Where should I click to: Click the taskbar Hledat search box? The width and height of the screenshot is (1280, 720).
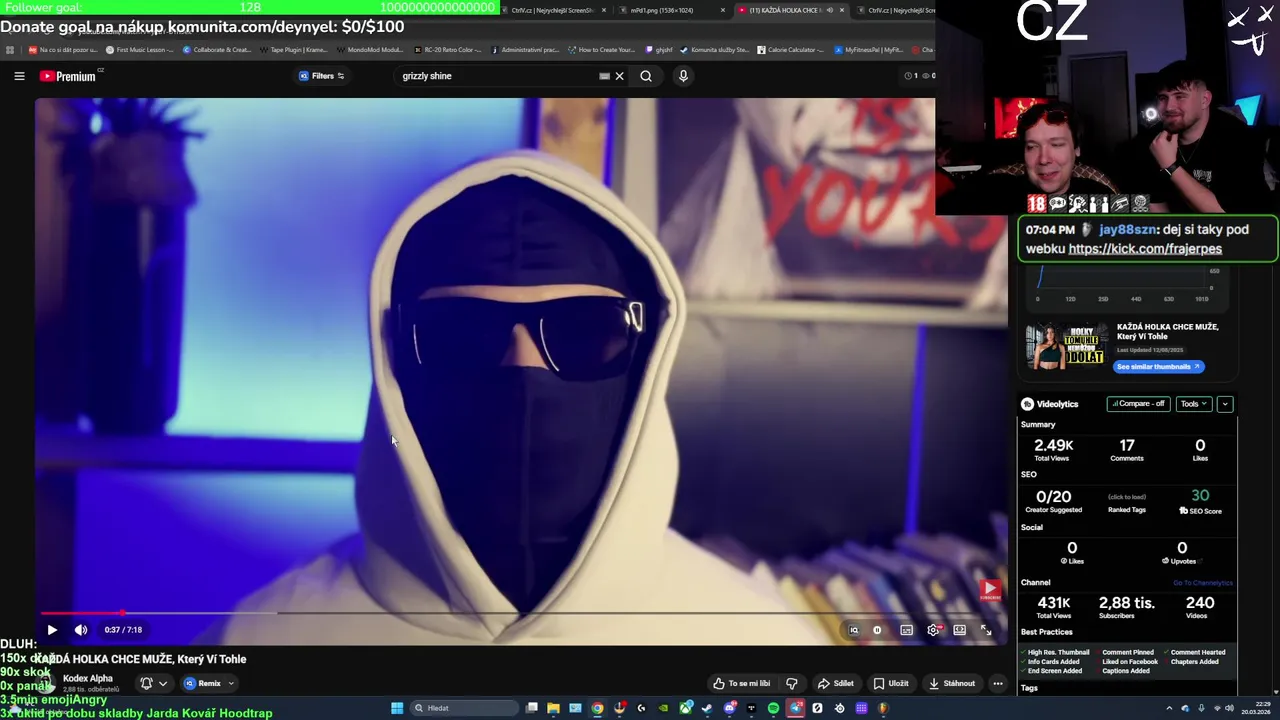[463, 708]
